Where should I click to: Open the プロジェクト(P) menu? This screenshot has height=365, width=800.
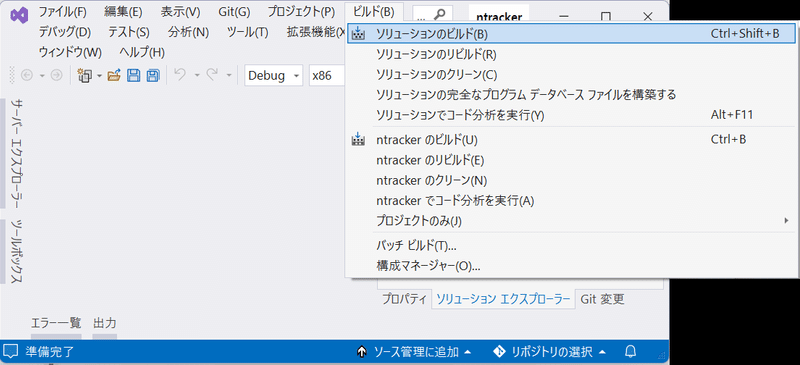click(x=301, y=11)
